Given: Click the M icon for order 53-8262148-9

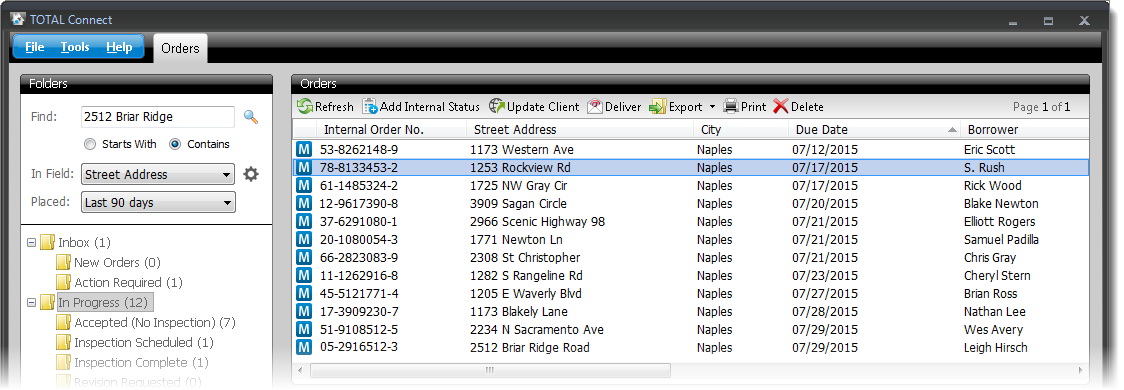Looking at the screenshot, I should 304,150.
